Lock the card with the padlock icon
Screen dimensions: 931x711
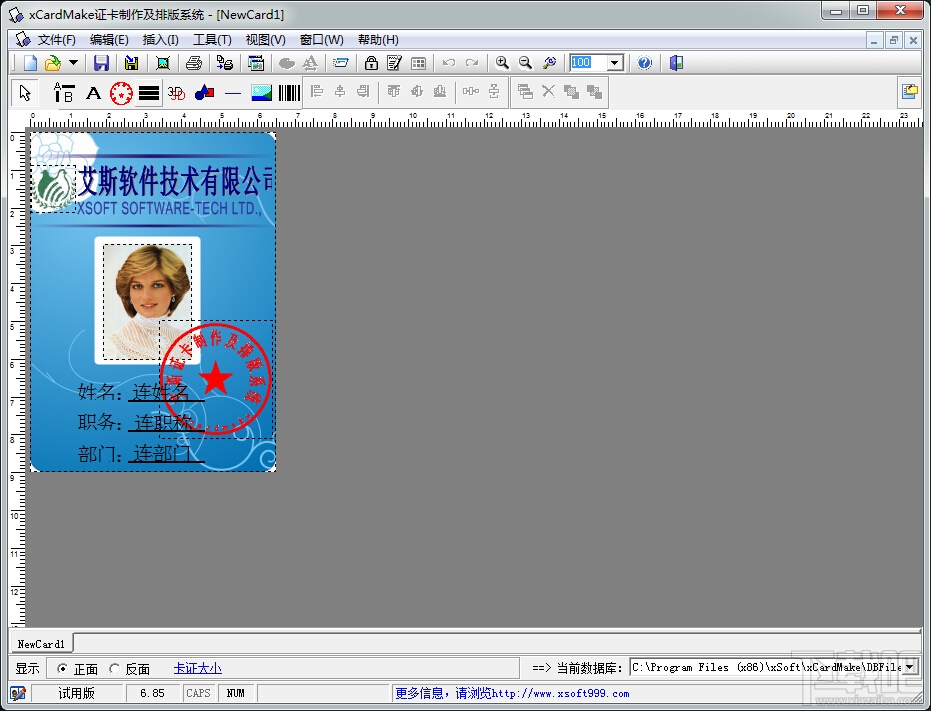(x=371, y=63)
